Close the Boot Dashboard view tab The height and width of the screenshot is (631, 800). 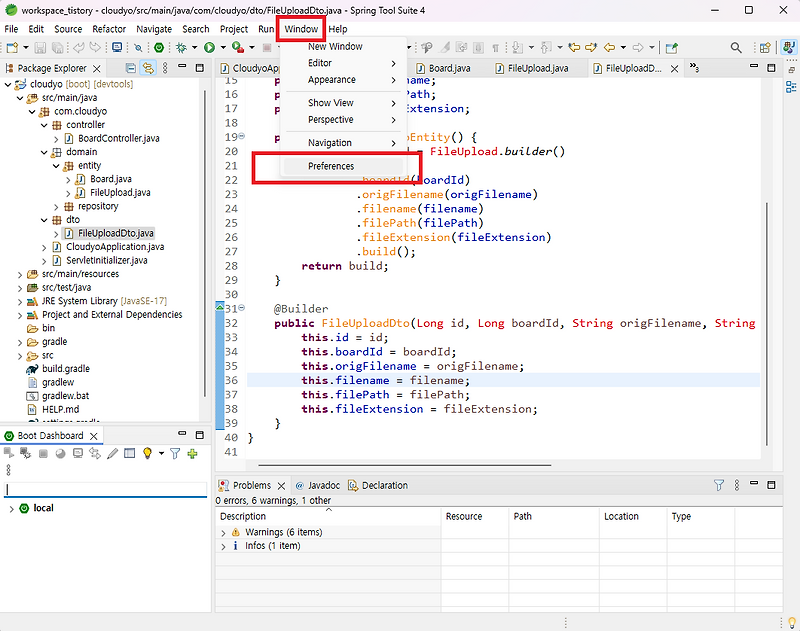(95, 436)
